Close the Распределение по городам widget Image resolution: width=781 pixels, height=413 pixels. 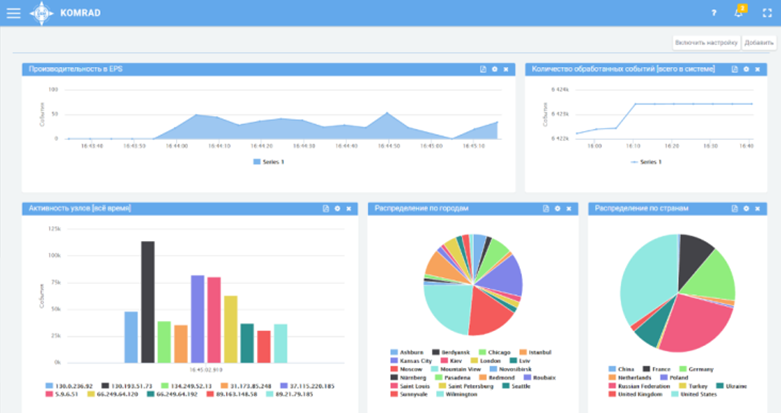[569, 209]
